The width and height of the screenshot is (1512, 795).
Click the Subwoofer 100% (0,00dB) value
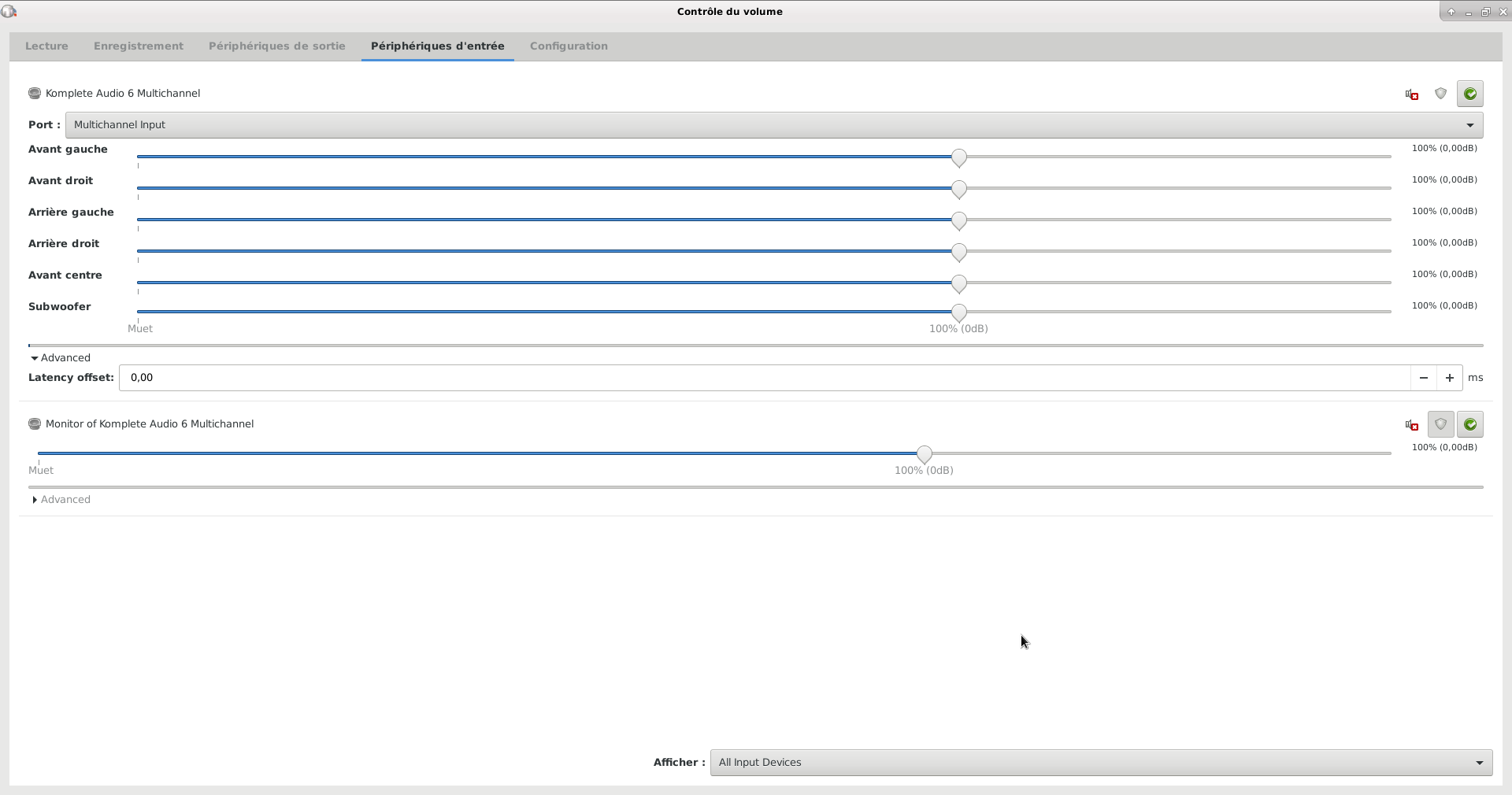coord(1444,305)
